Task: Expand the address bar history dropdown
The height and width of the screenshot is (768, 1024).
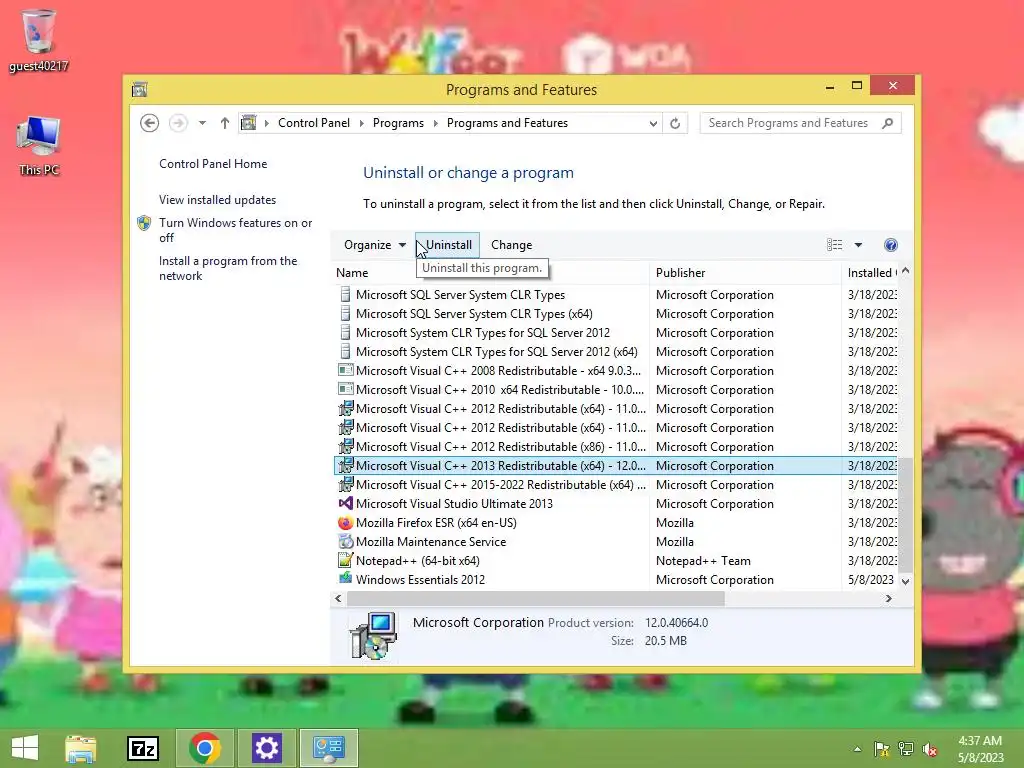Action: coord(652,123)
